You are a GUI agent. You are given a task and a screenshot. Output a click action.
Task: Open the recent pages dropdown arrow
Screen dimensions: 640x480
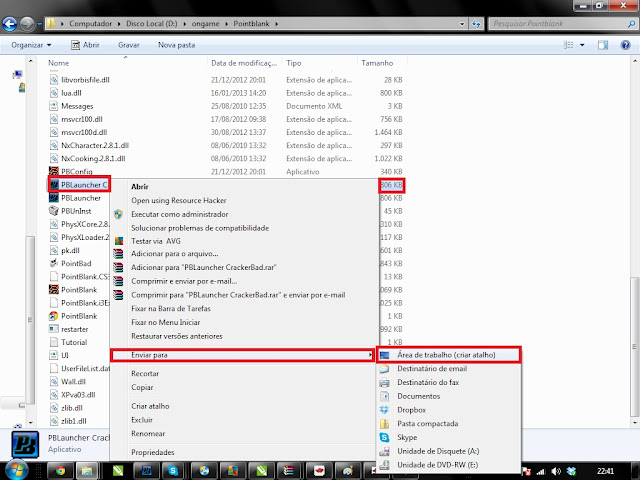40,24
